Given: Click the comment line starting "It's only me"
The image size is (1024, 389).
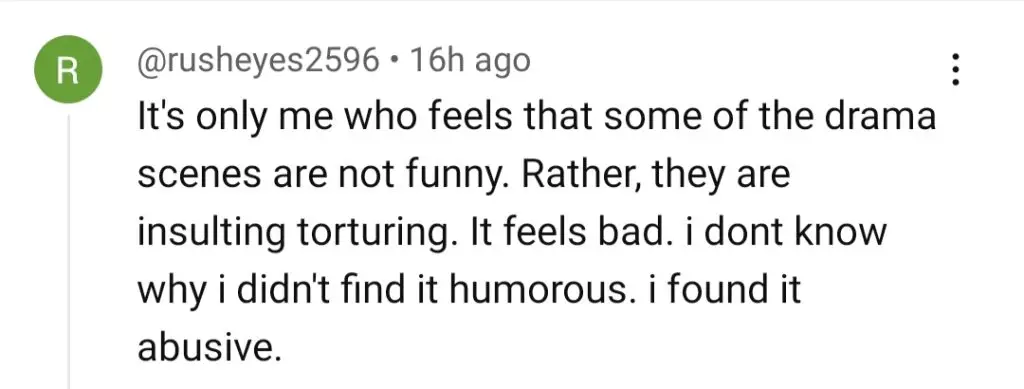Looking at the screenshot, I should [536, 117].
